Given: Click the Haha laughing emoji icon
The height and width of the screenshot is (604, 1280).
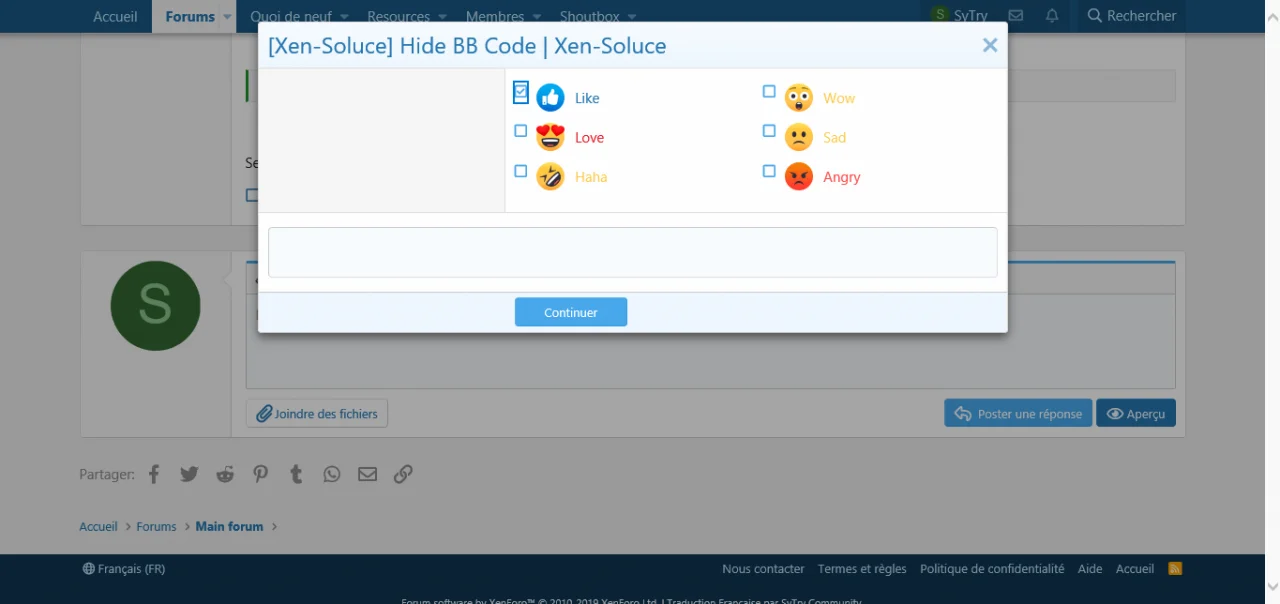Looking at the screenshot, I should (x=550, y=177).
